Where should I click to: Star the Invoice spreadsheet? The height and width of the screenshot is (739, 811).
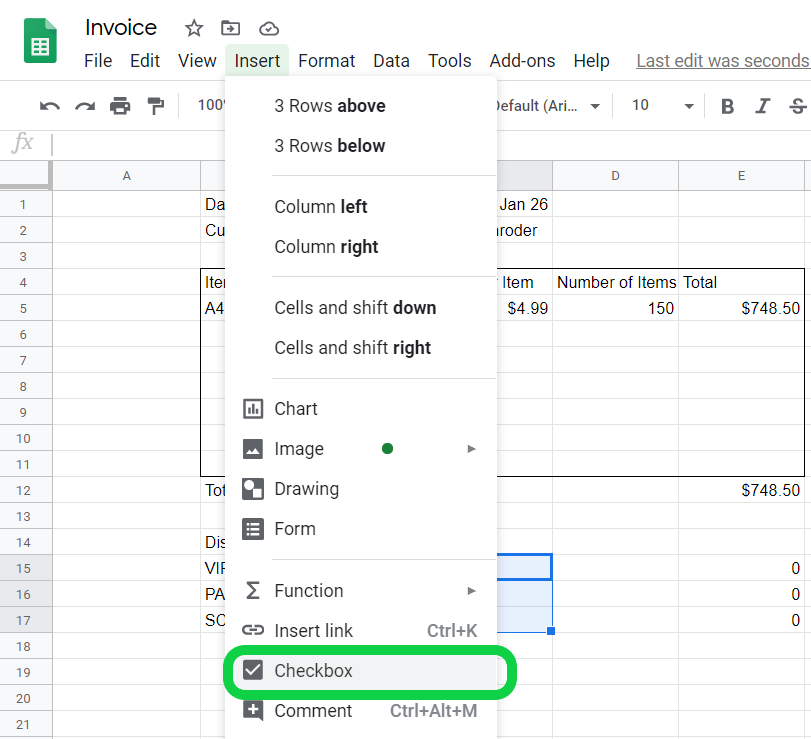point(193,28)
